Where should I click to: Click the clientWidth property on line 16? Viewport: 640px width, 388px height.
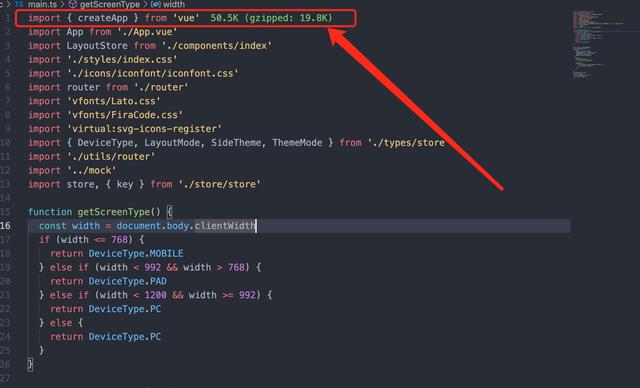pos(224,226)
